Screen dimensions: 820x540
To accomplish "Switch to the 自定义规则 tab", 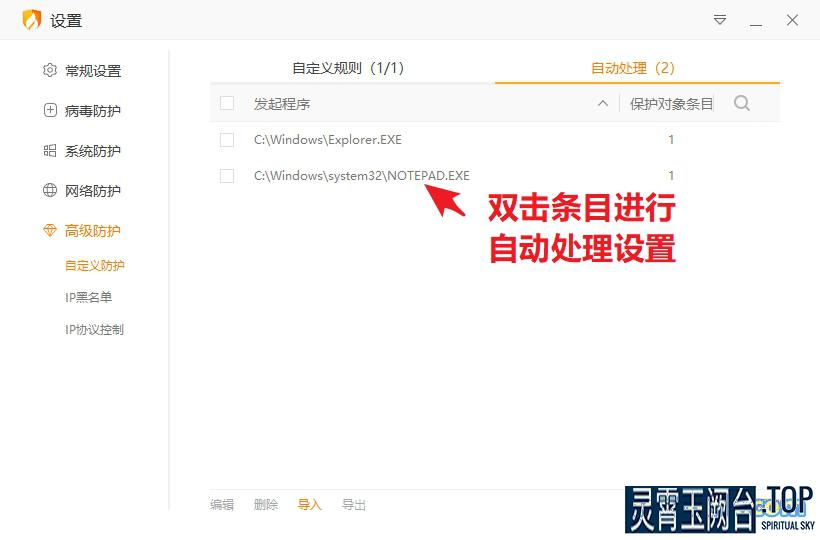I will [x=348, y=68].
